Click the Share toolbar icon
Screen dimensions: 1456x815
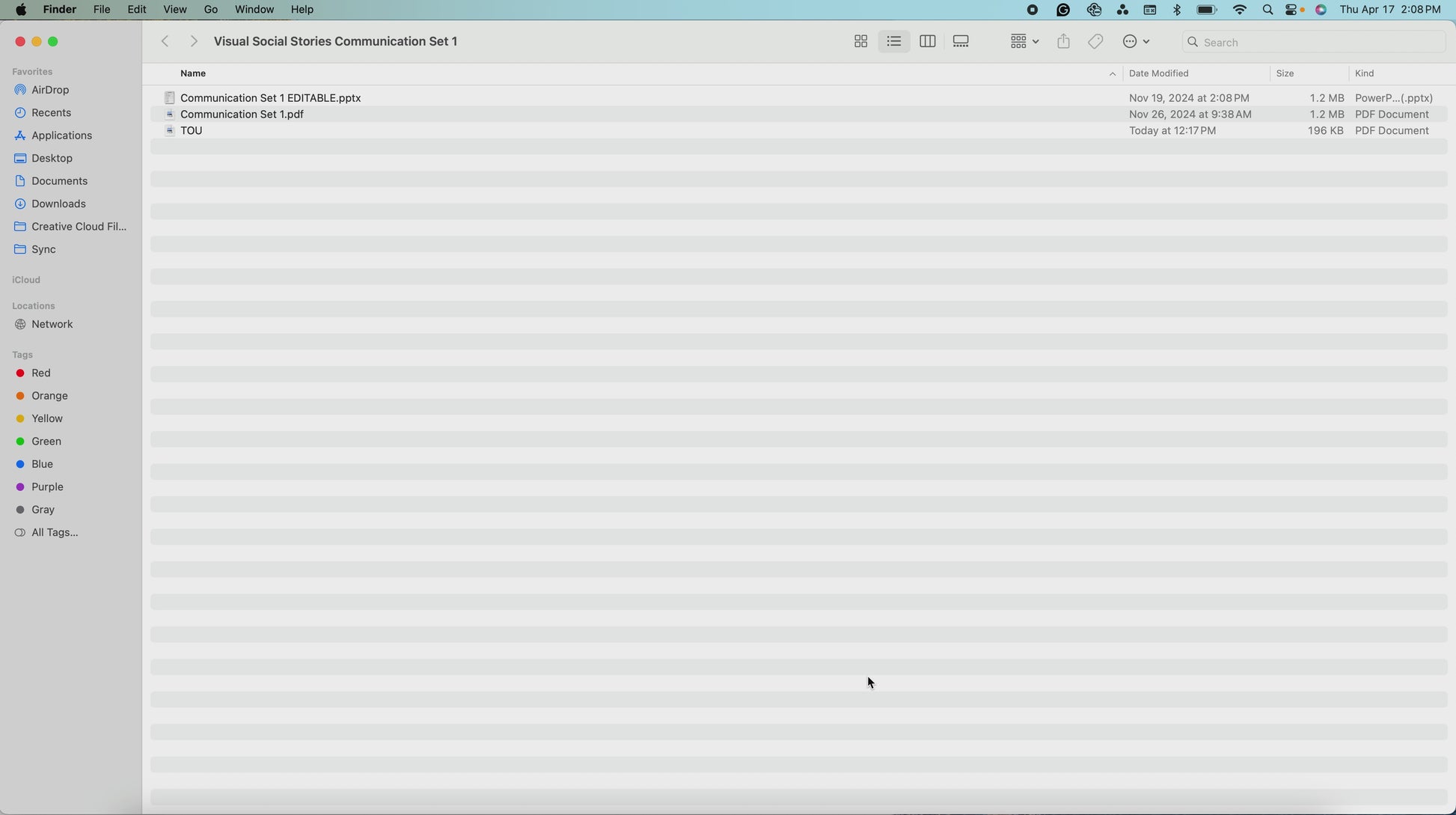tap(1063, 42)
